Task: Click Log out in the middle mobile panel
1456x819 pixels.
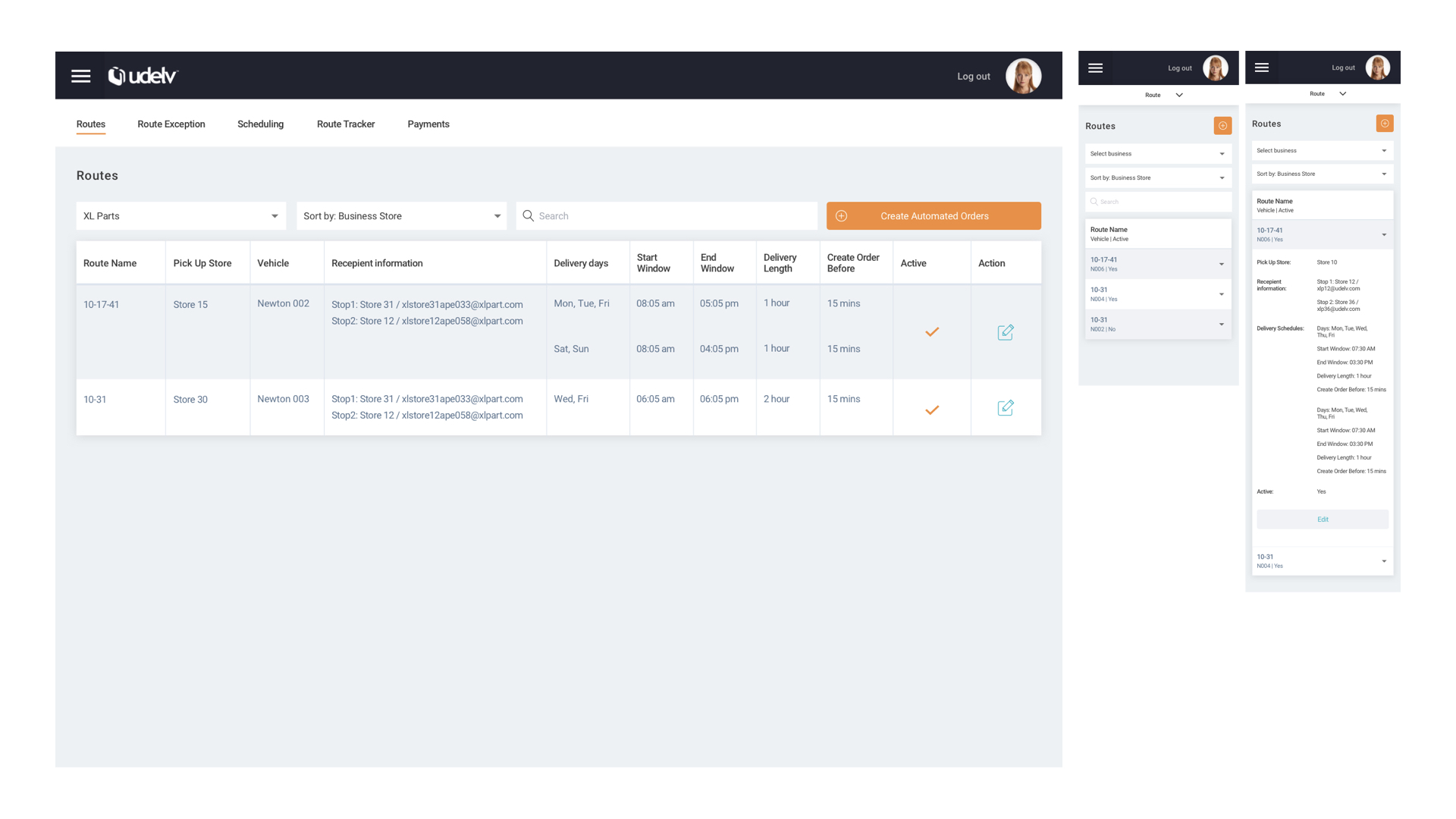Action: click(1180, 68)
